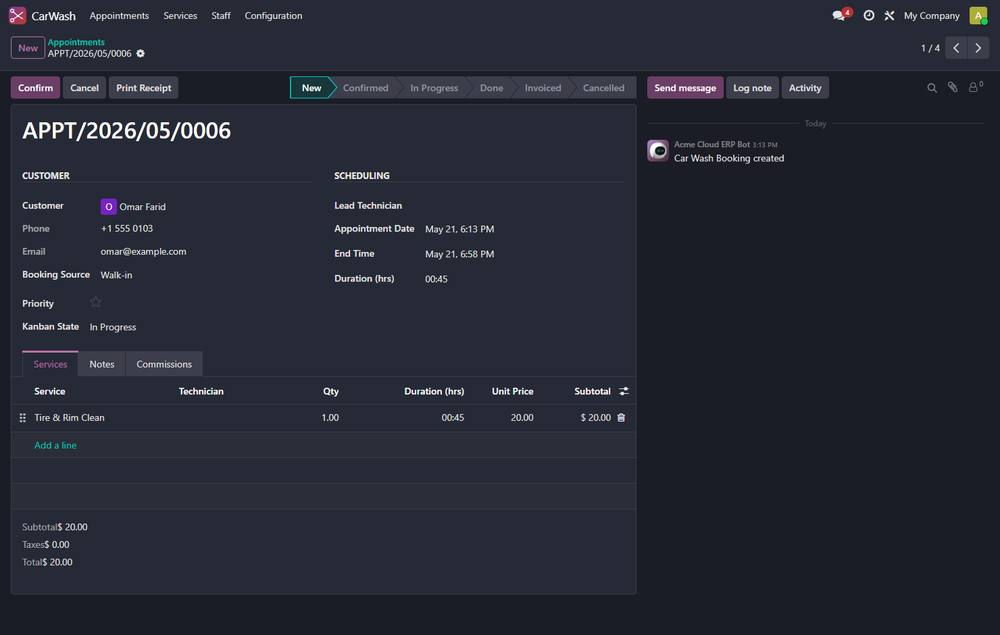Open the Services menu
Viewport: 1000px width, 635px height.
180,15
